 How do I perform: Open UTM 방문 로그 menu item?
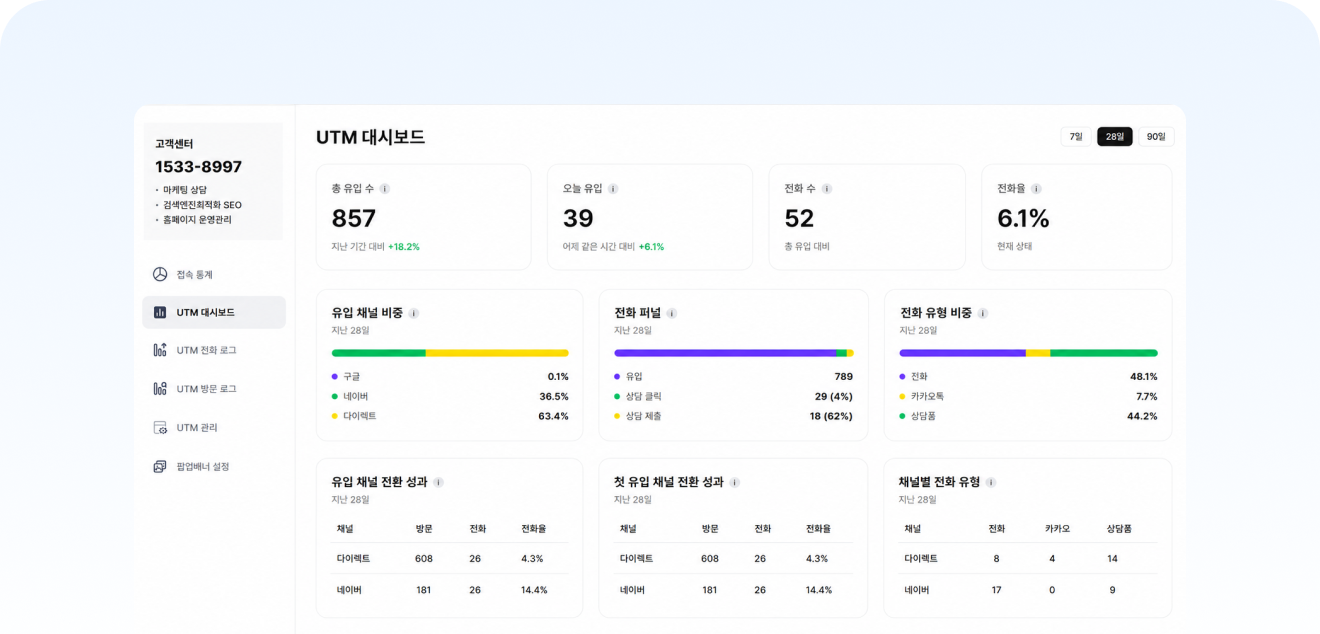coord(214,389)
